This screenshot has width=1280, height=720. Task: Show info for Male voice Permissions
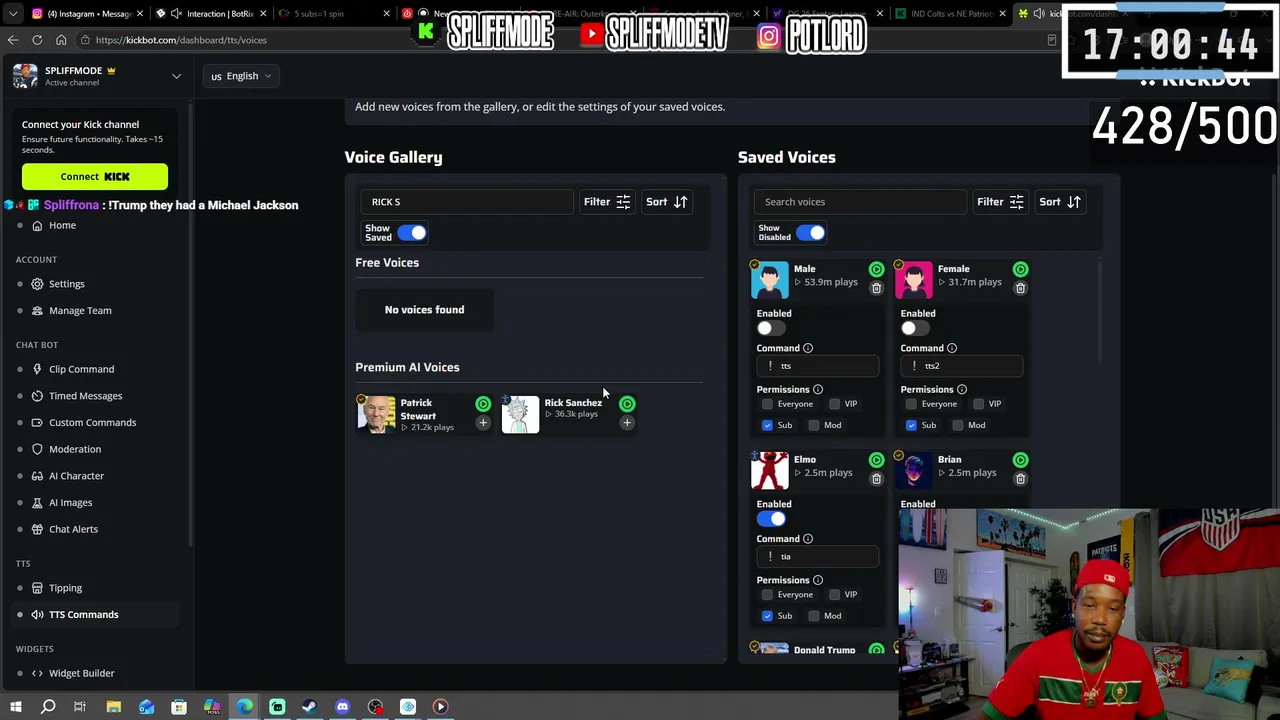[x=818, y=389]
